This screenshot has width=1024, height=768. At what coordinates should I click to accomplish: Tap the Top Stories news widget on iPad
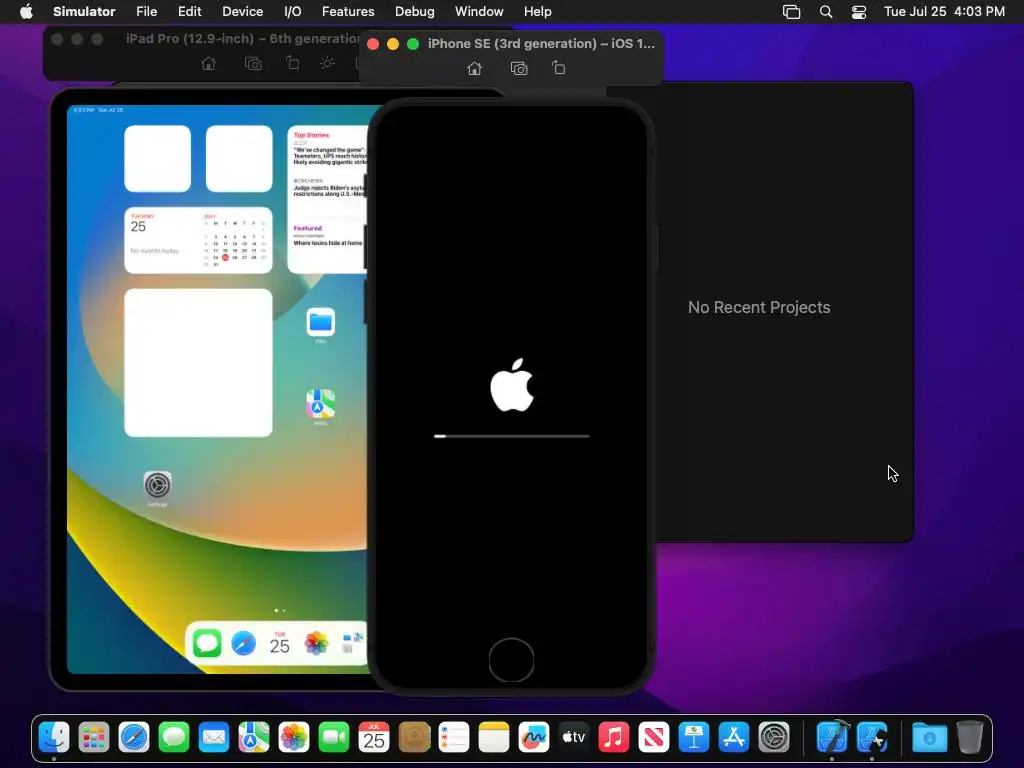[328, 199]
